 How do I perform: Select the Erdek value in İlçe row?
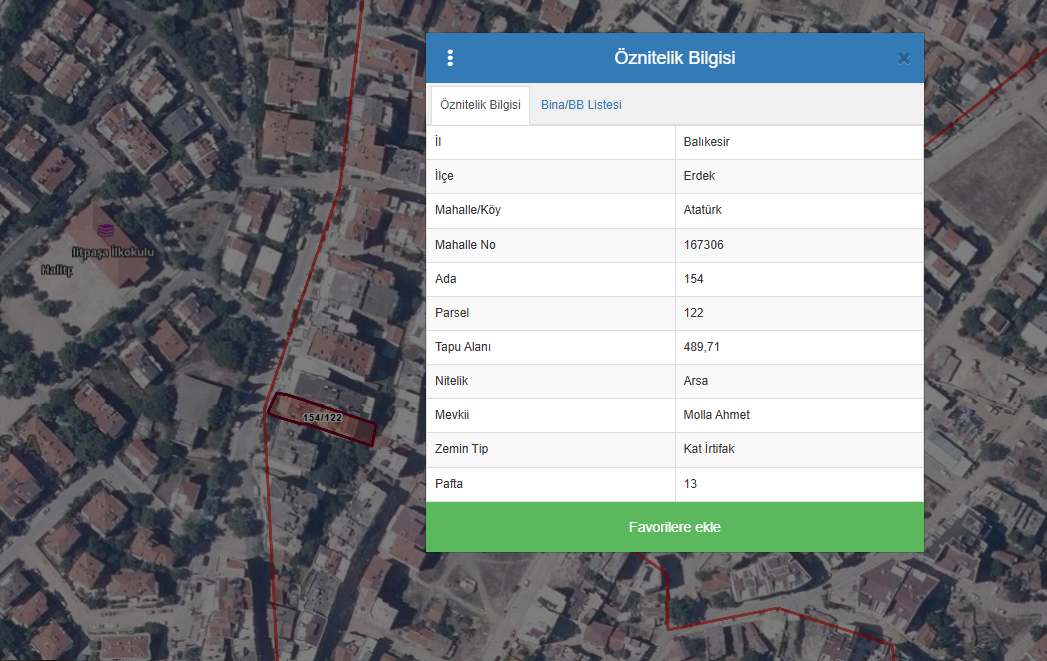tap(699, 176)
